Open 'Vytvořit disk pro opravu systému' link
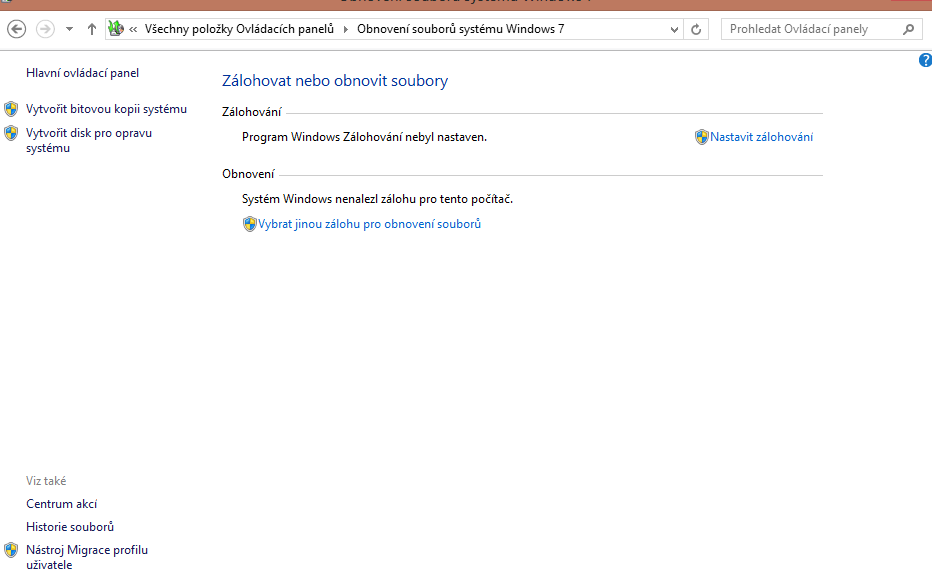 [x=89, y=140]
